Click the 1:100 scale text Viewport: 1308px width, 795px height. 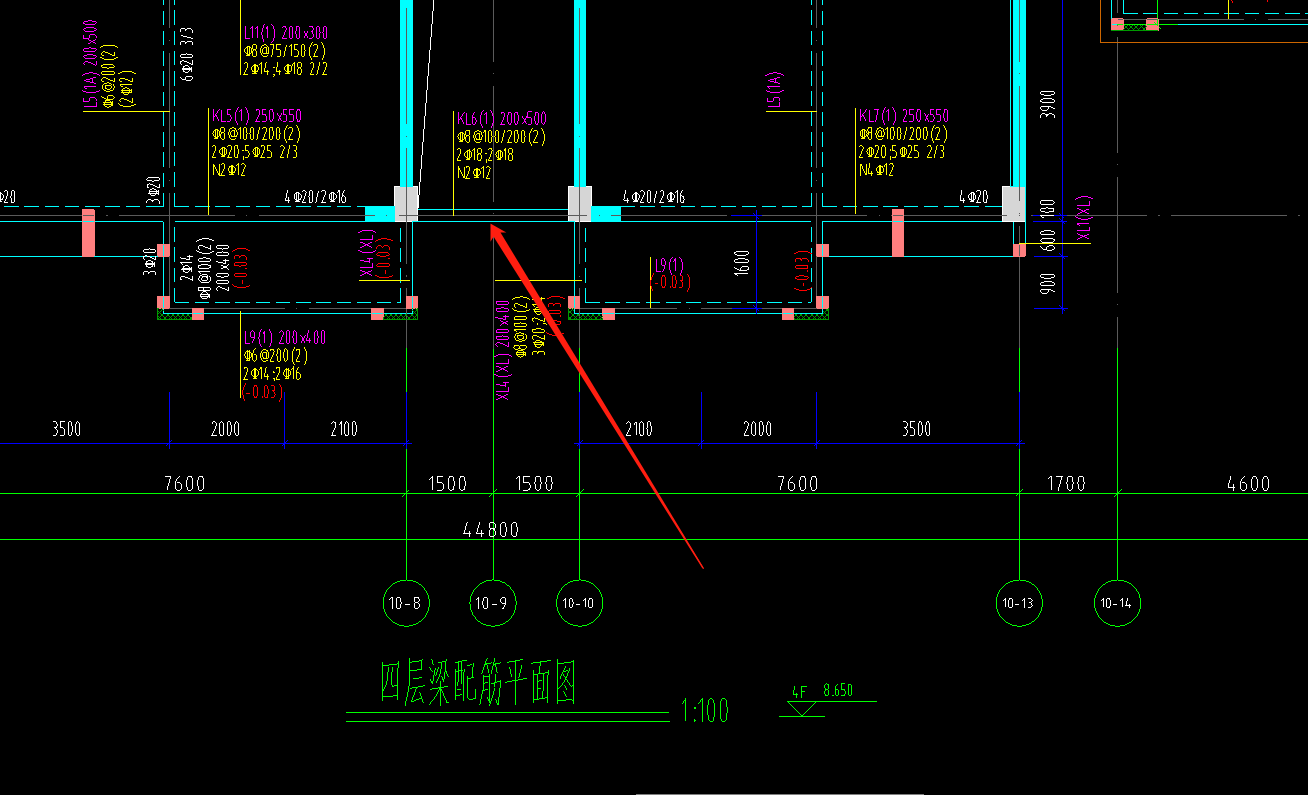coord(705,711)
